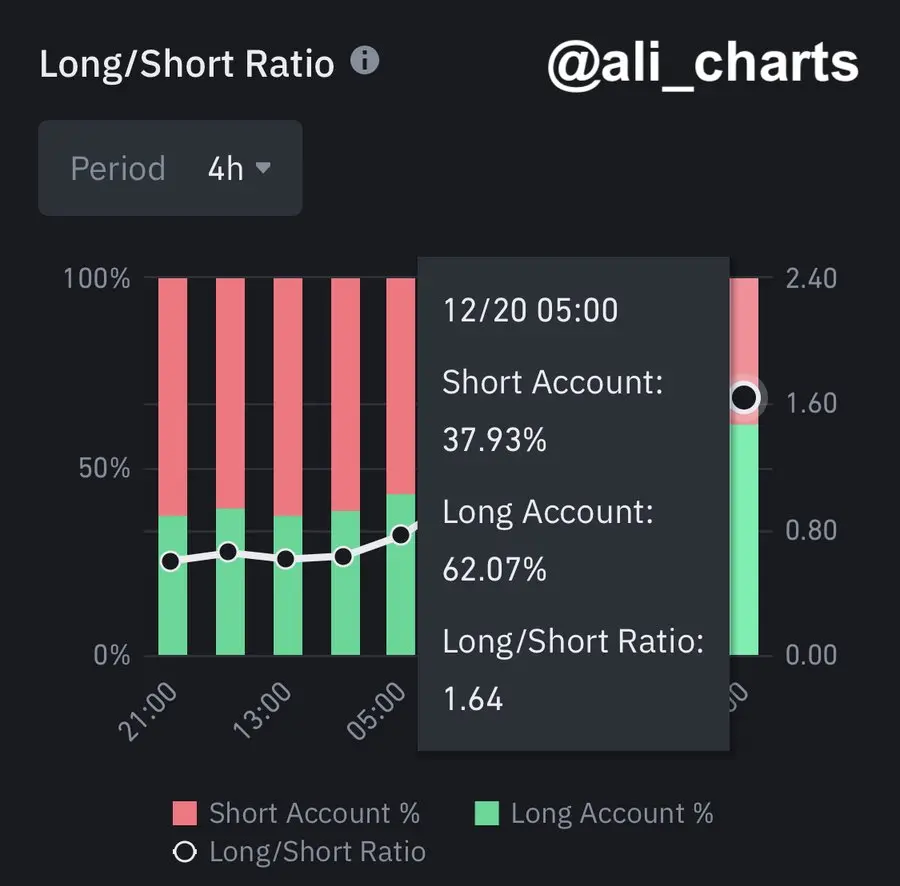Viewport: 900px width, 886px height.
Task: Click the dropdown arrow next to 4h
Action: tap(264, 168)
